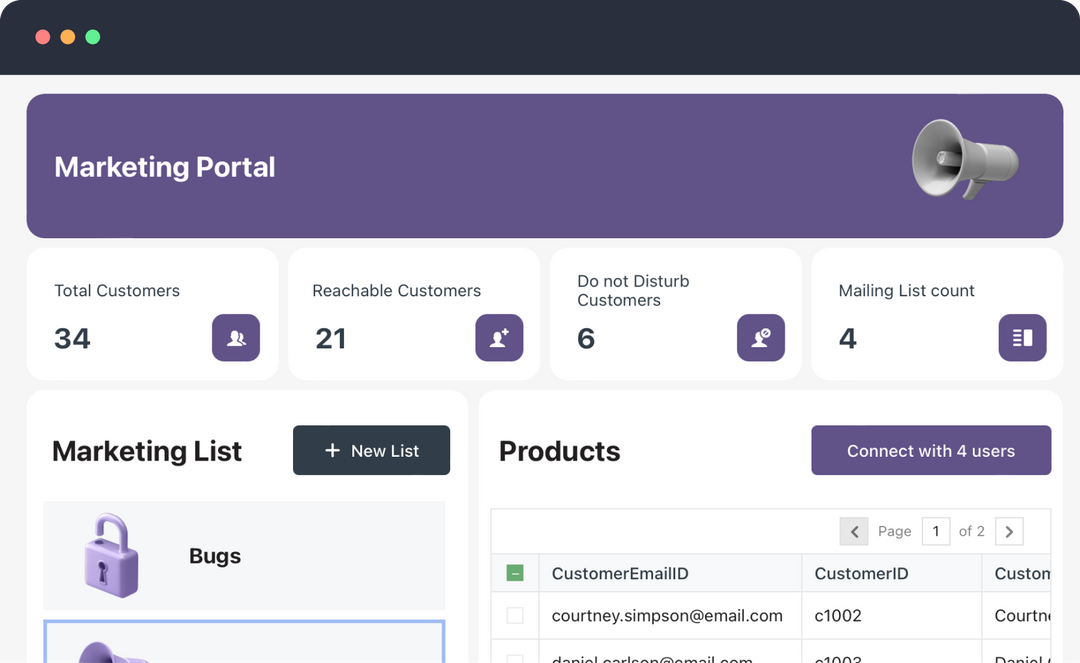Click the green zoom button in the window controls
This screenshot has width=1080, height=663.
pyautogui.click(x=92, y=36)
